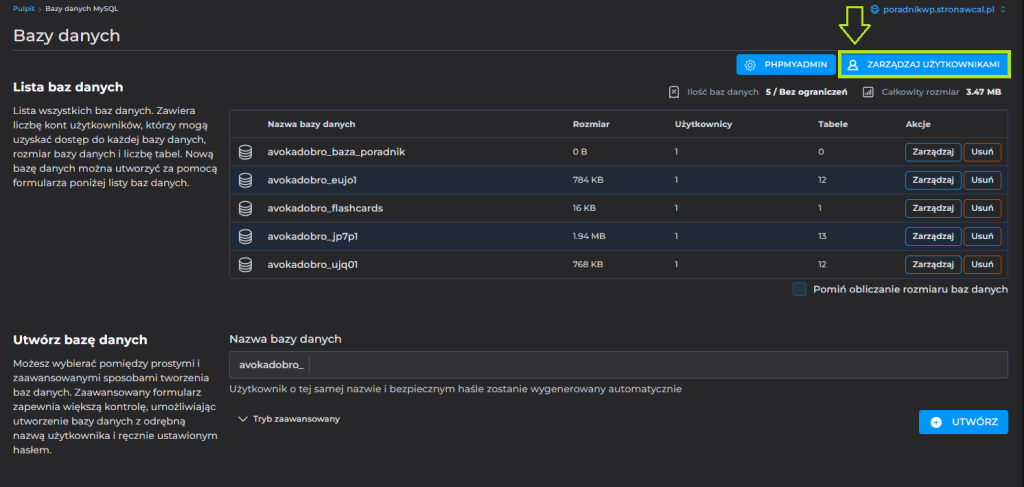Screen dimensions: 1024x487
Task: Click the globe icon next to domain name
Action: pos(875,9)
